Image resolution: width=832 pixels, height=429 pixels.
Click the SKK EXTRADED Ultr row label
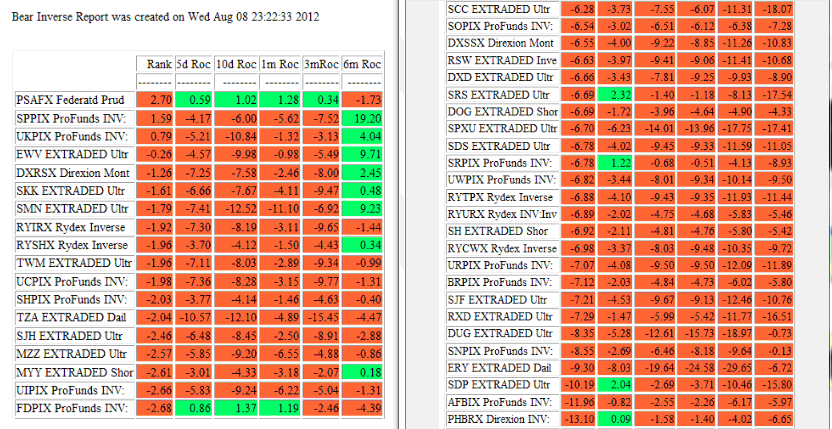click(x=74, y=190)
